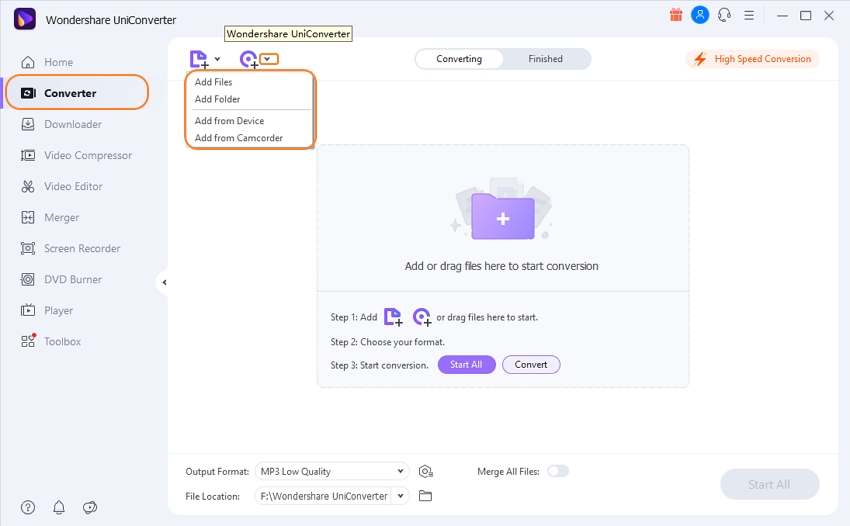The width and height of the screenshot is (850, 526).
Task: Open the notifications bell icon
Action: tap(59, 507)
